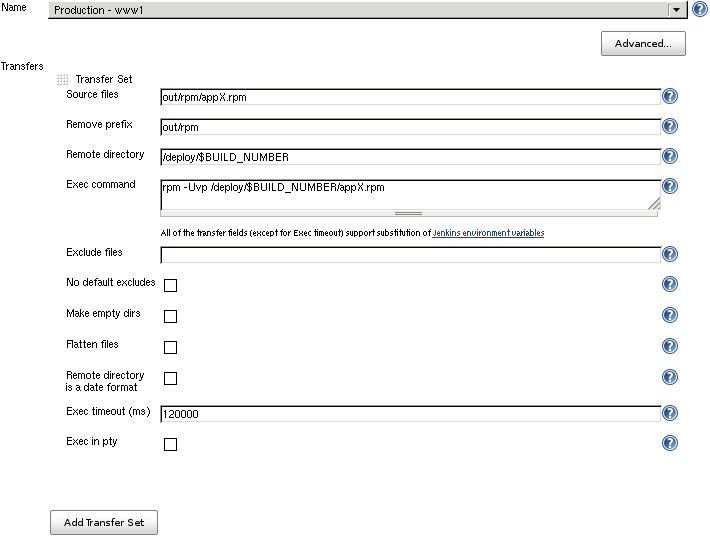Viewport: 710px width, 537px height.
Task: Click the Exclude files input field
Action: point(410,255)
